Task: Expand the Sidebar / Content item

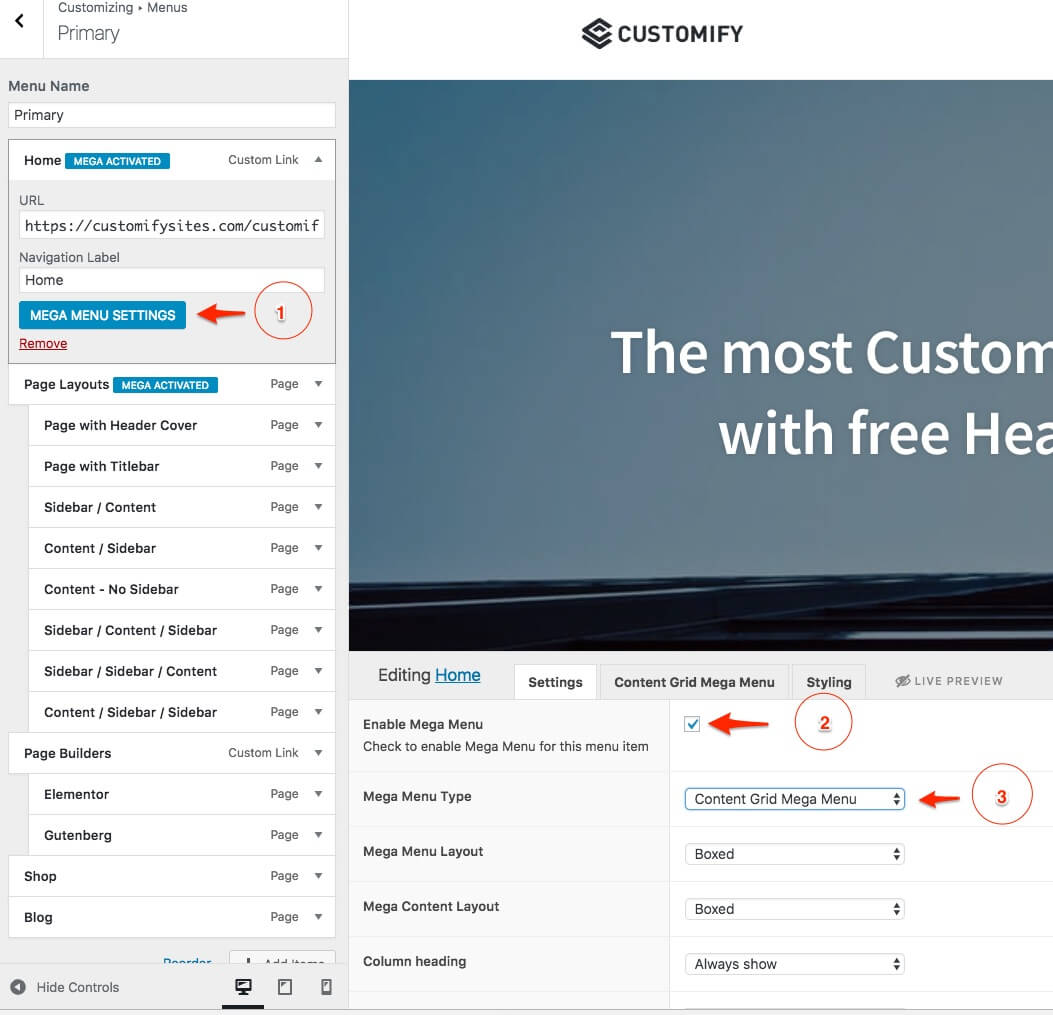Action: [318, 507]
